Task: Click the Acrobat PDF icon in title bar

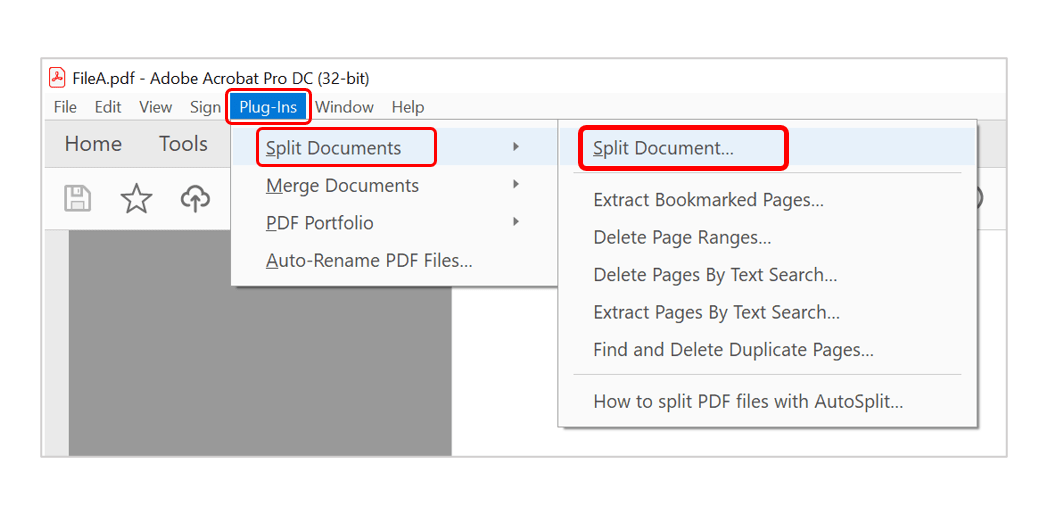Action: pos(57,78)
